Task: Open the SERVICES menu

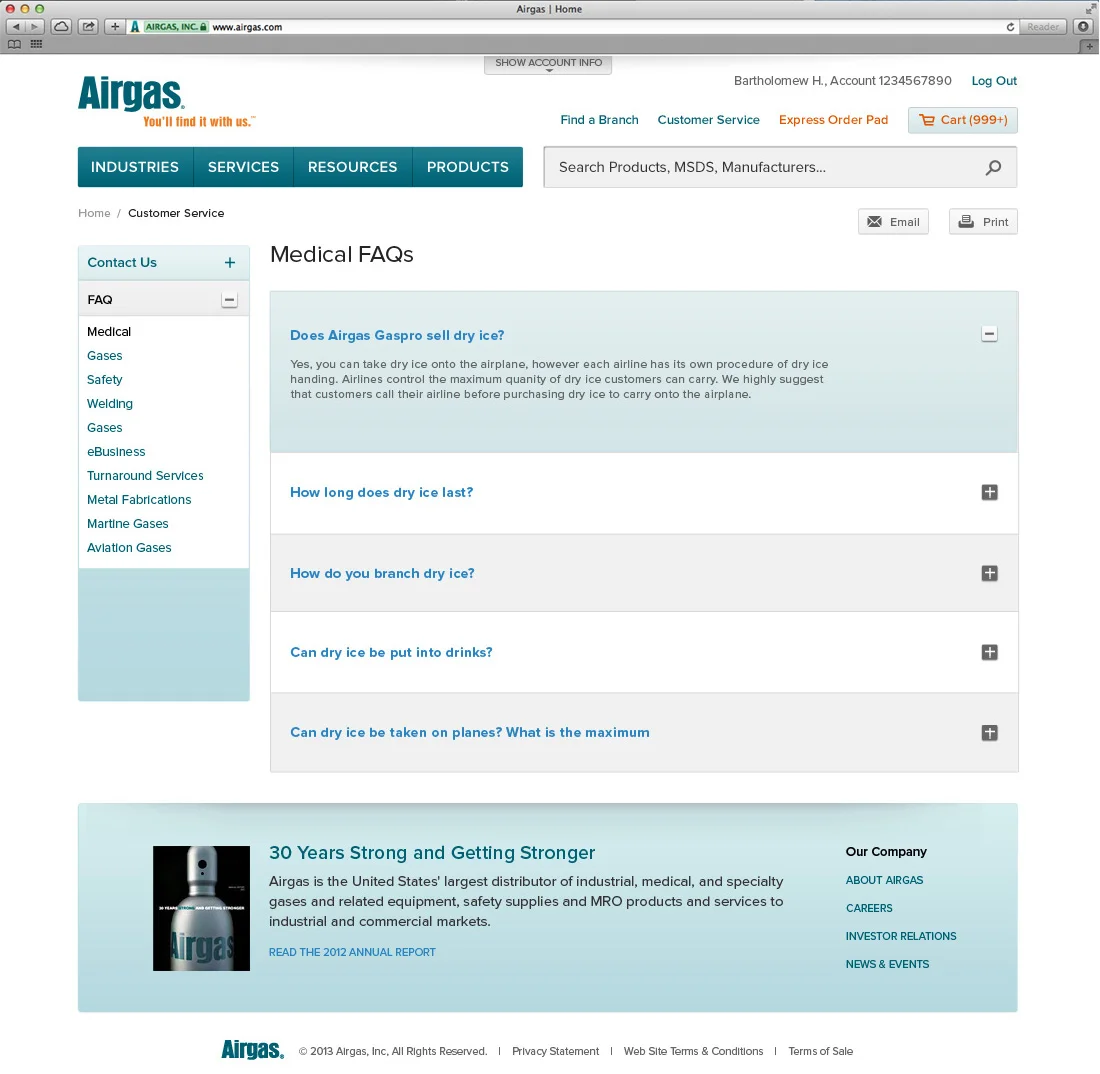Action: pos(243,167)
